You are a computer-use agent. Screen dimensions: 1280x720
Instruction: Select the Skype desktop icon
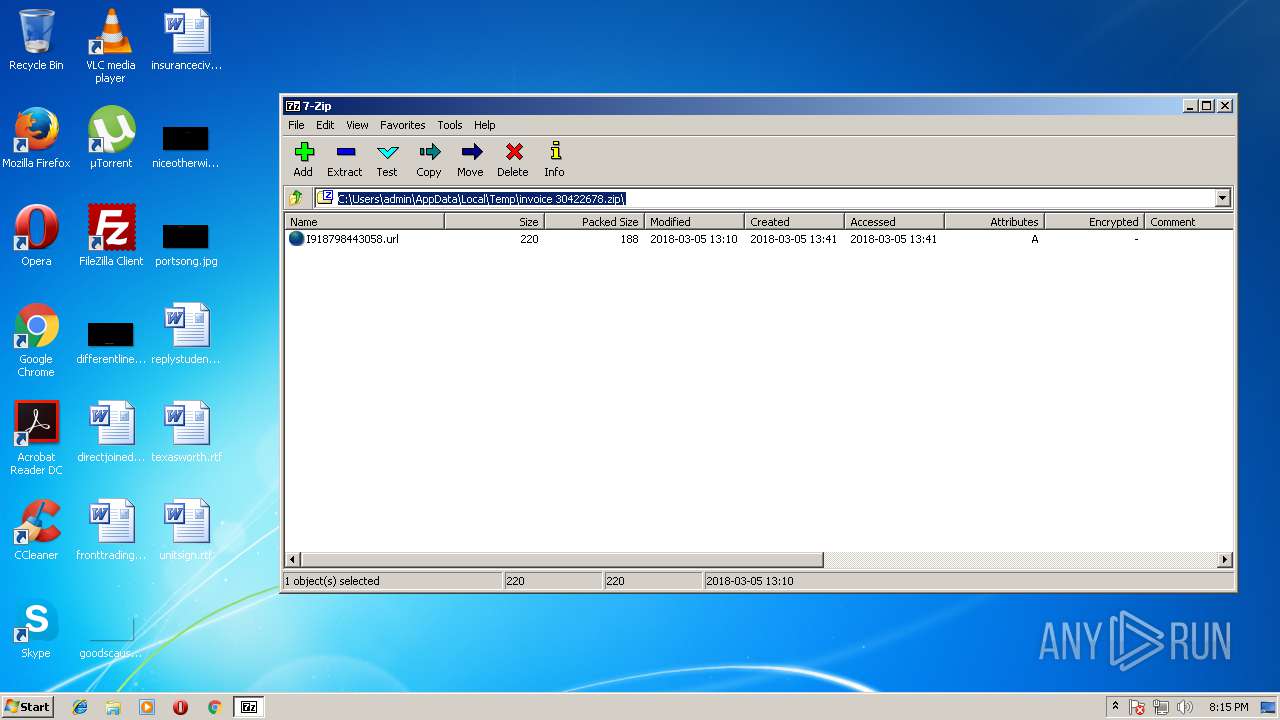(x=36, y=628)
